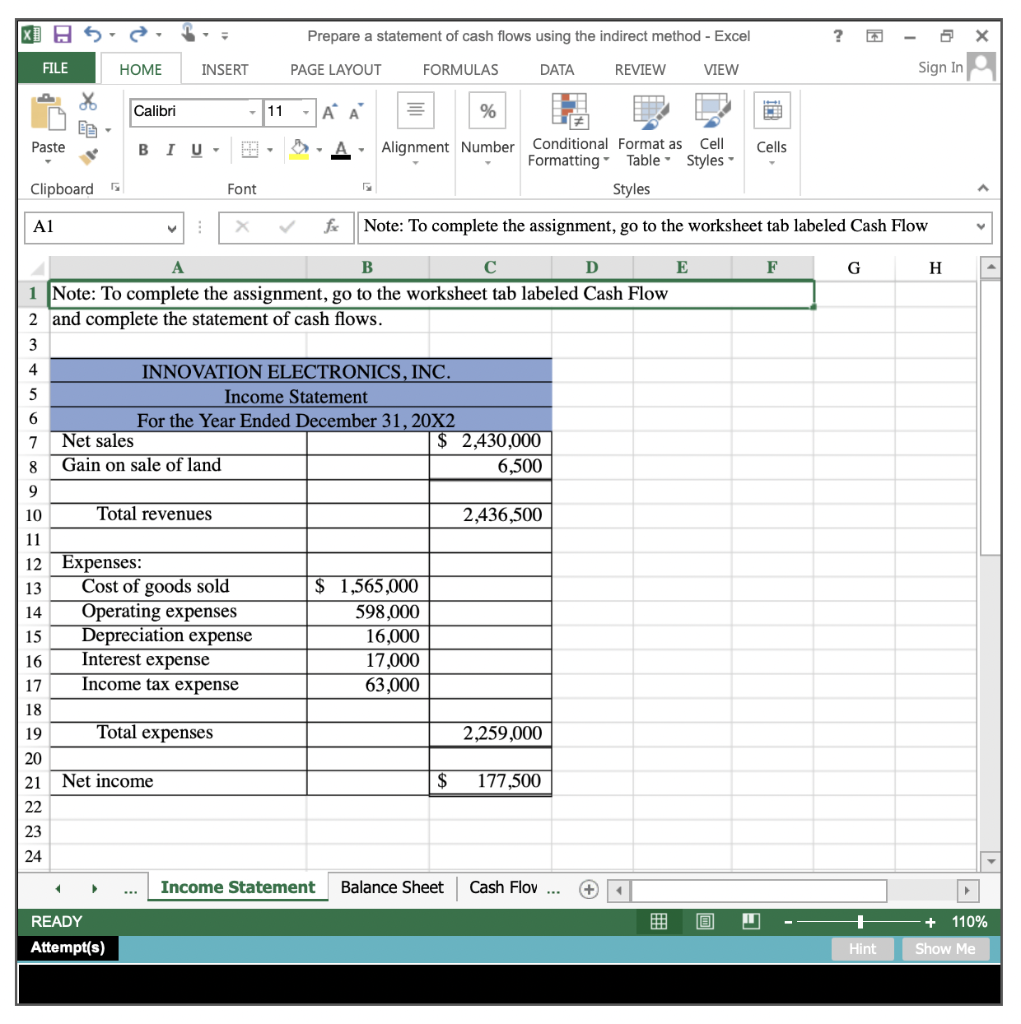Viewport: 1021px width, 1024px height.
Task: Add a new sheet with plus icon
Action: pyautogui.click(x=589, y=889)
